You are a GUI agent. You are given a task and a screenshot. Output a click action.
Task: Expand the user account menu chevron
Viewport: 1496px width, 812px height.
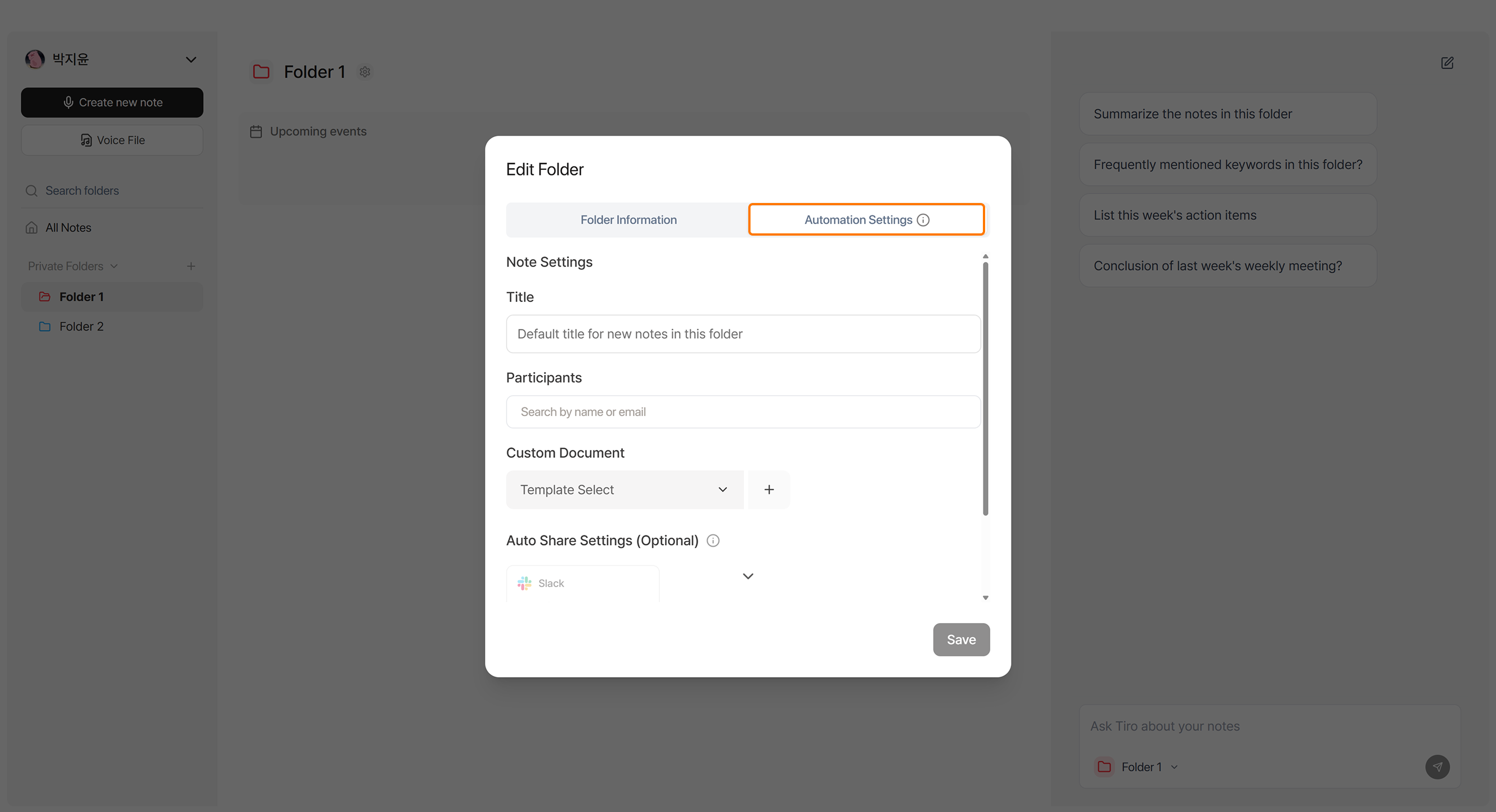click(191, 59)
